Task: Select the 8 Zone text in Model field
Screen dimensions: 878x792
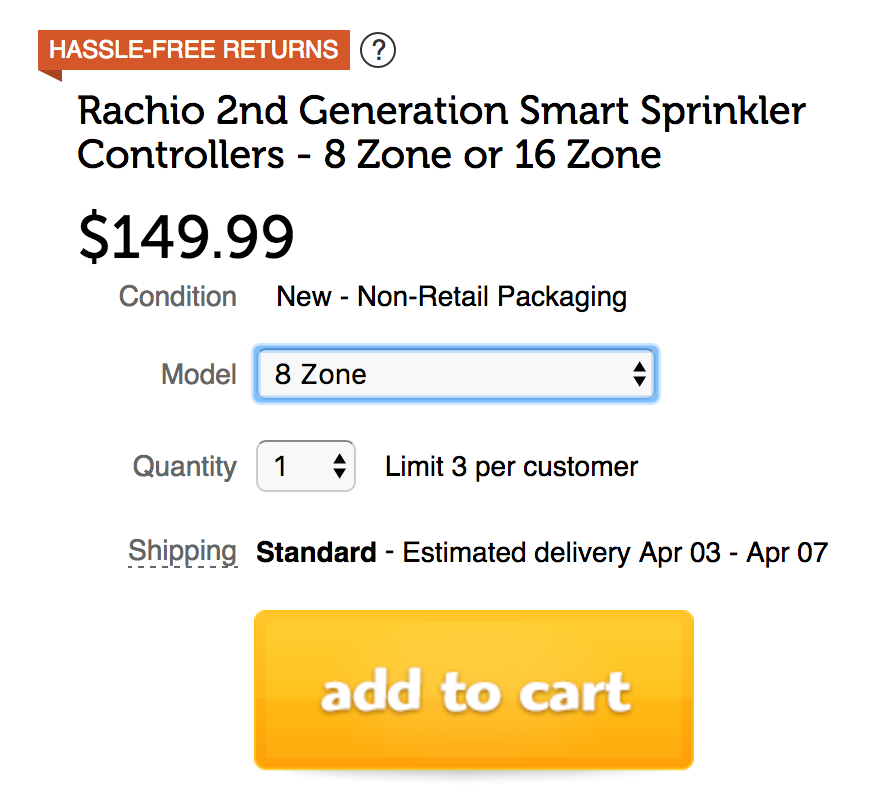Action: [x=320, y=375]
